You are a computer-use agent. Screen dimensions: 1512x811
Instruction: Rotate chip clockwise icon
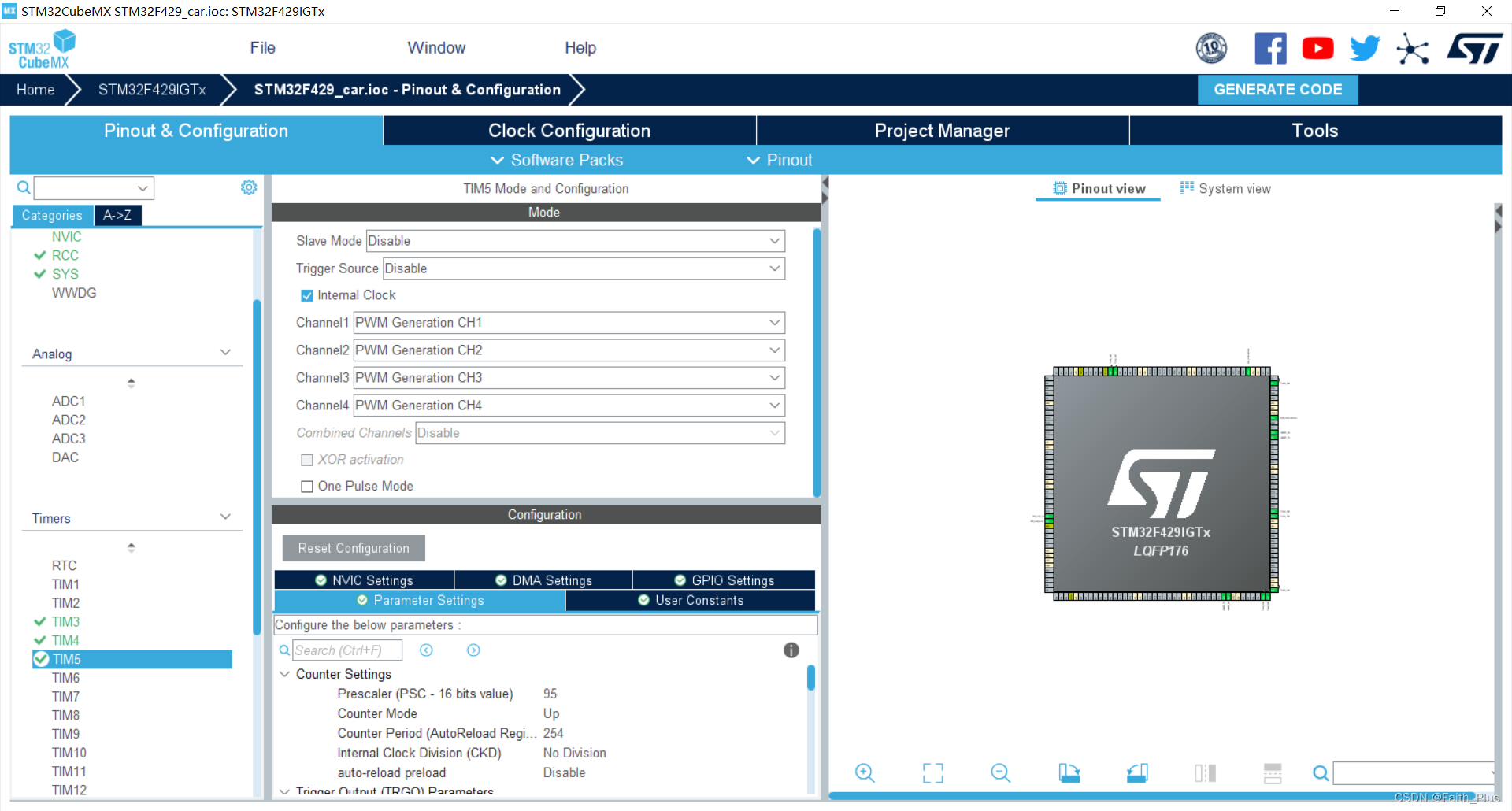tap(1069, 773)
